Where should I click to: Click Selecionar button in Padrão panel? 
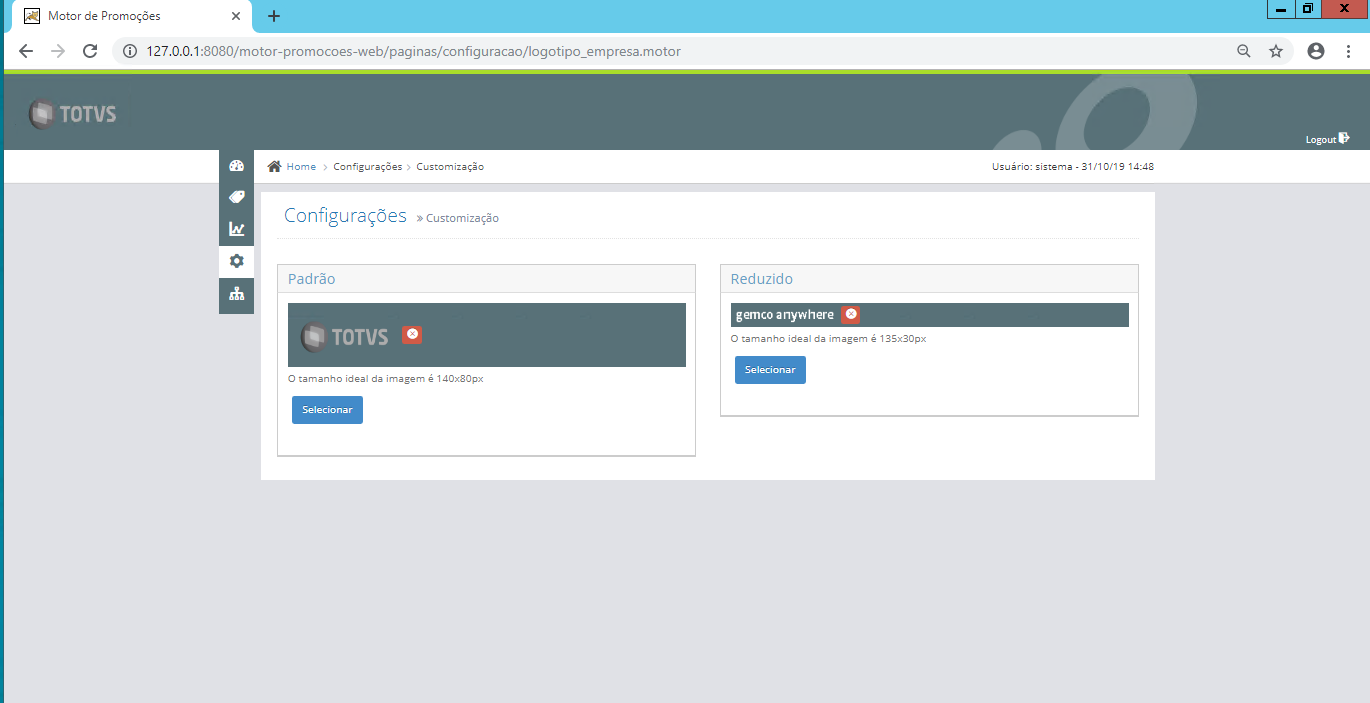pos(327,410)
